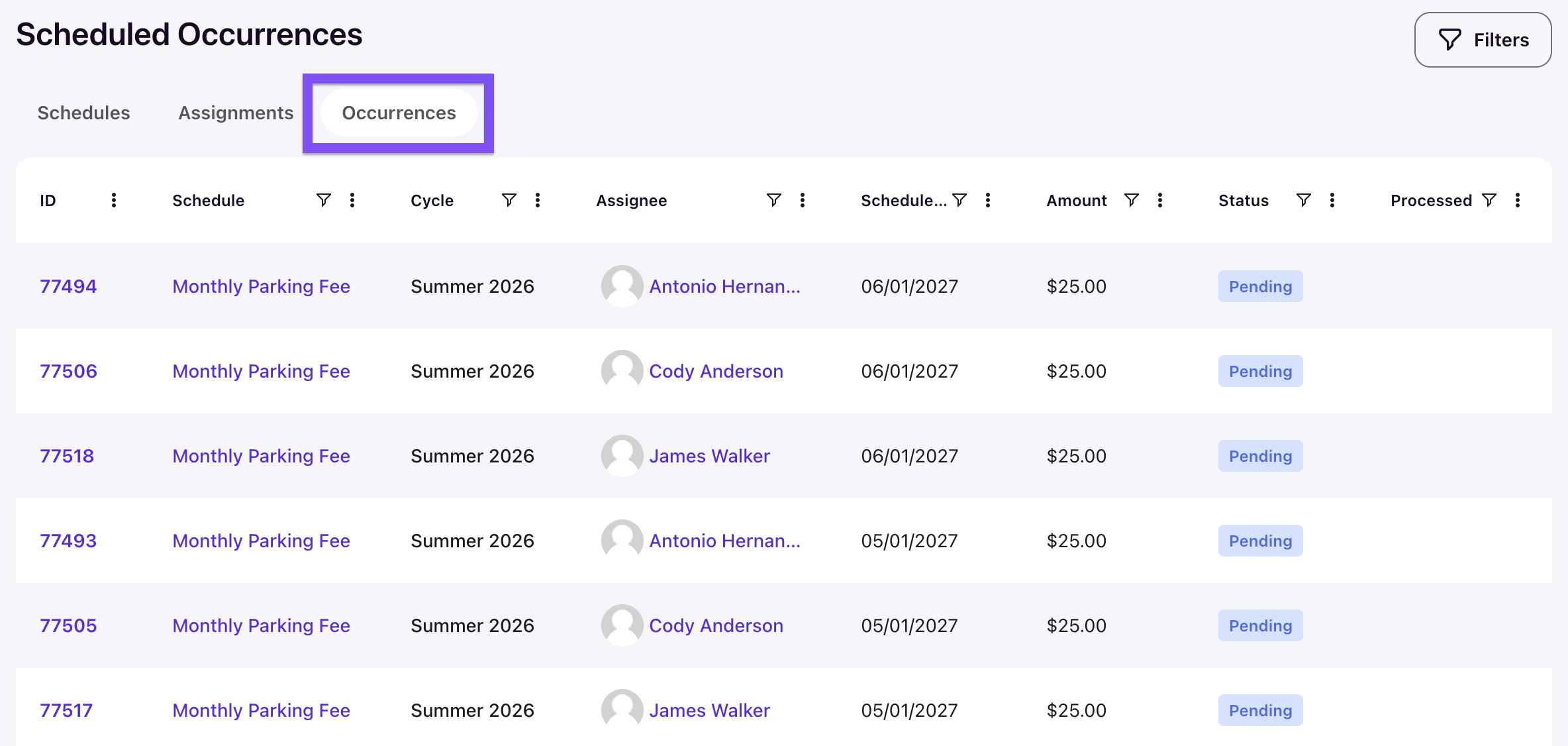Click Summer 2026 cycle in row 77517
Screen dimensions: 1568x746
click(x=472, y=710)
